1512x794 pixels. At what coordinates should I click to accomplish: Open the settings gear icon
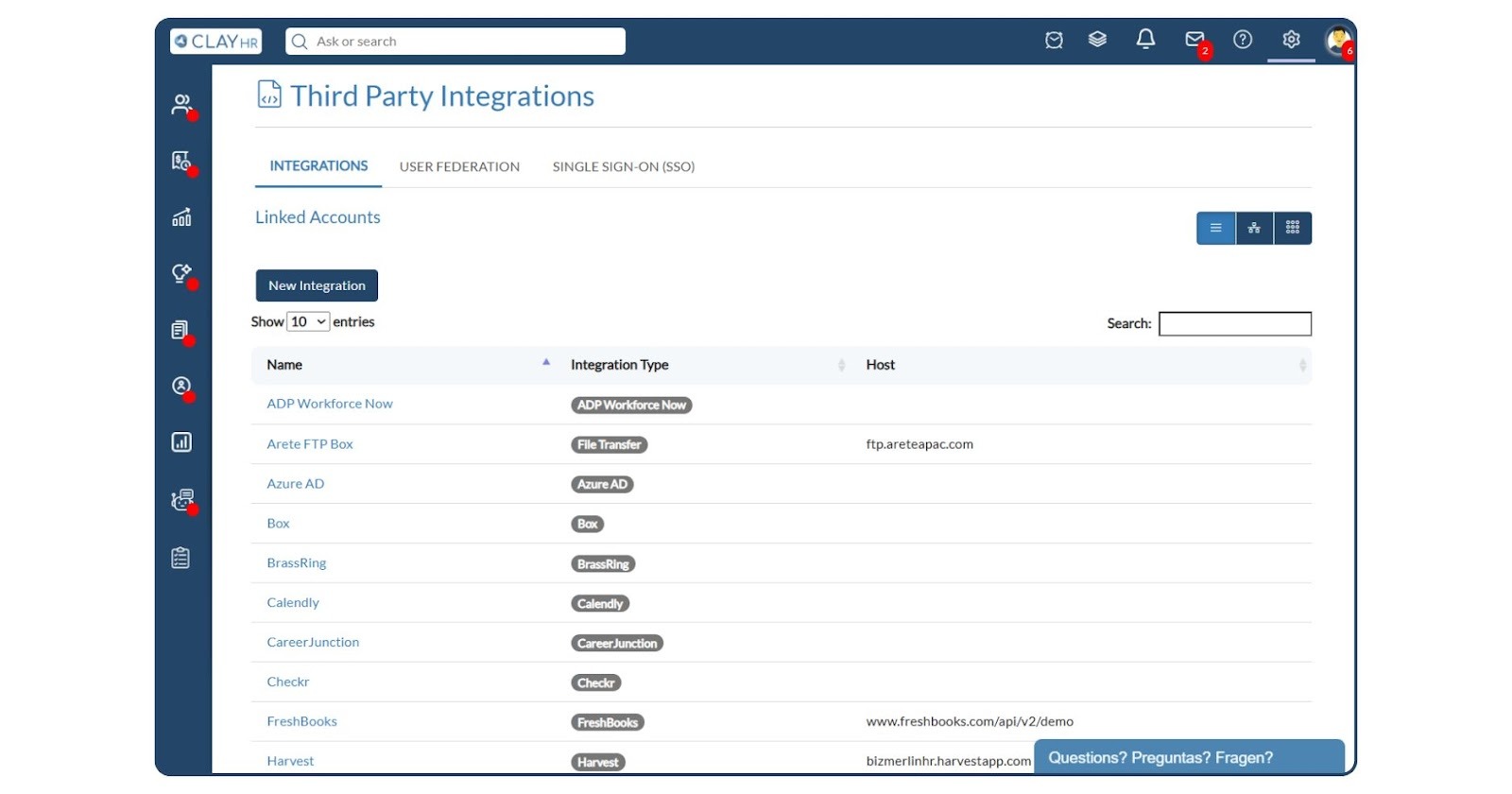(x=1291, y=40)
